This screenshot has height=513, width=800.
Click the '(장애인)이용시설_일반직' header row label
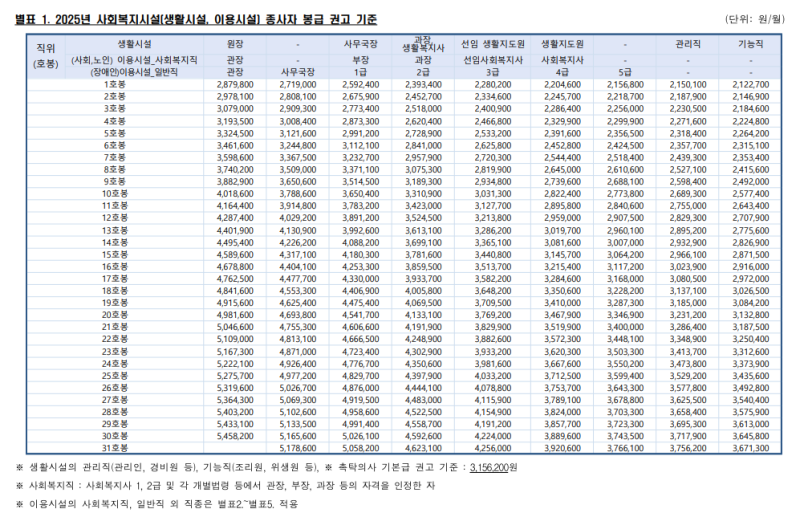[134, 72]
